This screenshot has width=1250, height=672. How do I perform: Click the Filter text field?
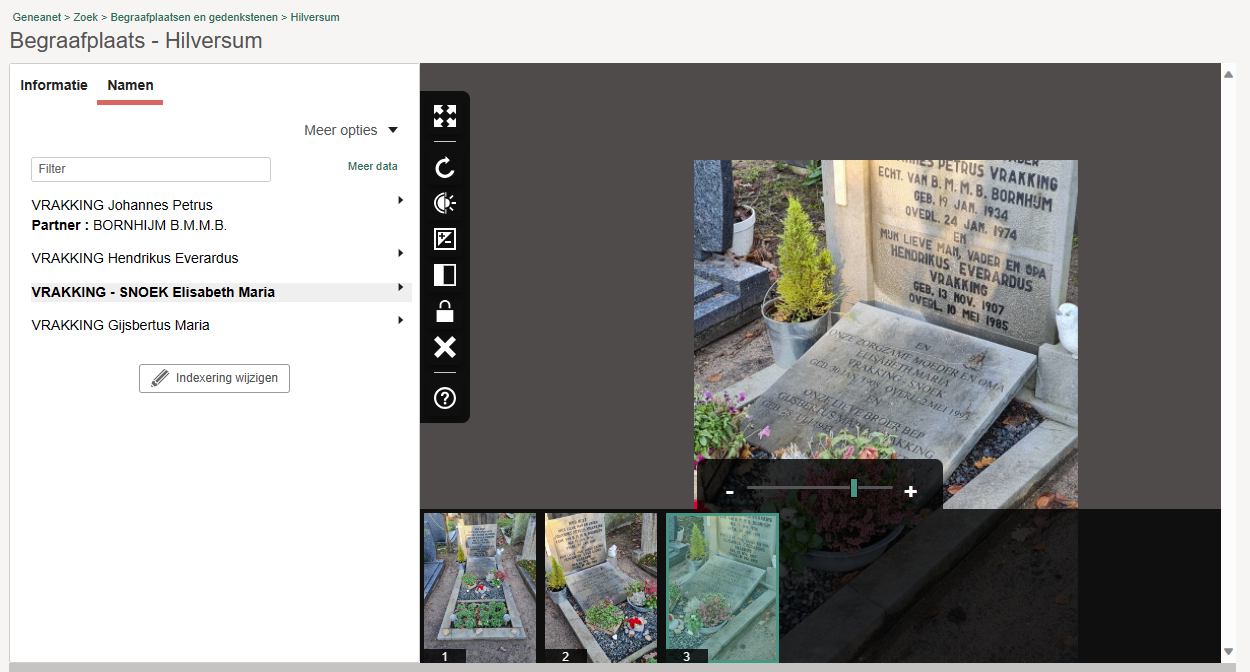click(151, 169)
